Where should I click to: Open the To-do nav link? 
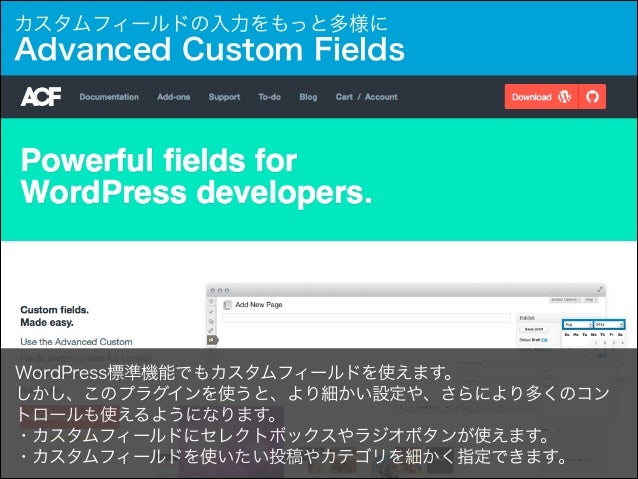coord(269,97)
